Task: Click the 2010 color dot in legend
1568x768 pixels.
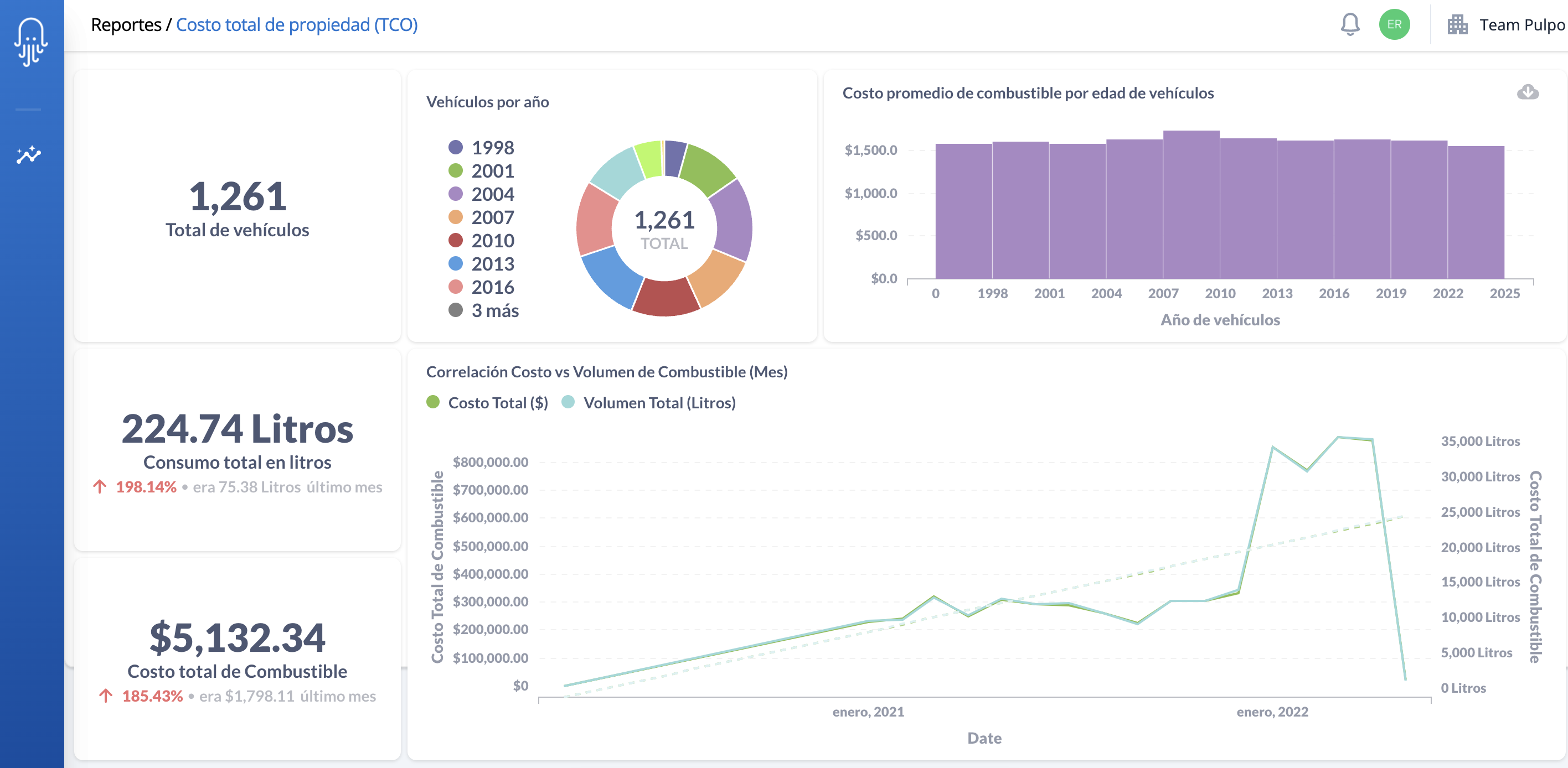Action: (x=455, y=241)
